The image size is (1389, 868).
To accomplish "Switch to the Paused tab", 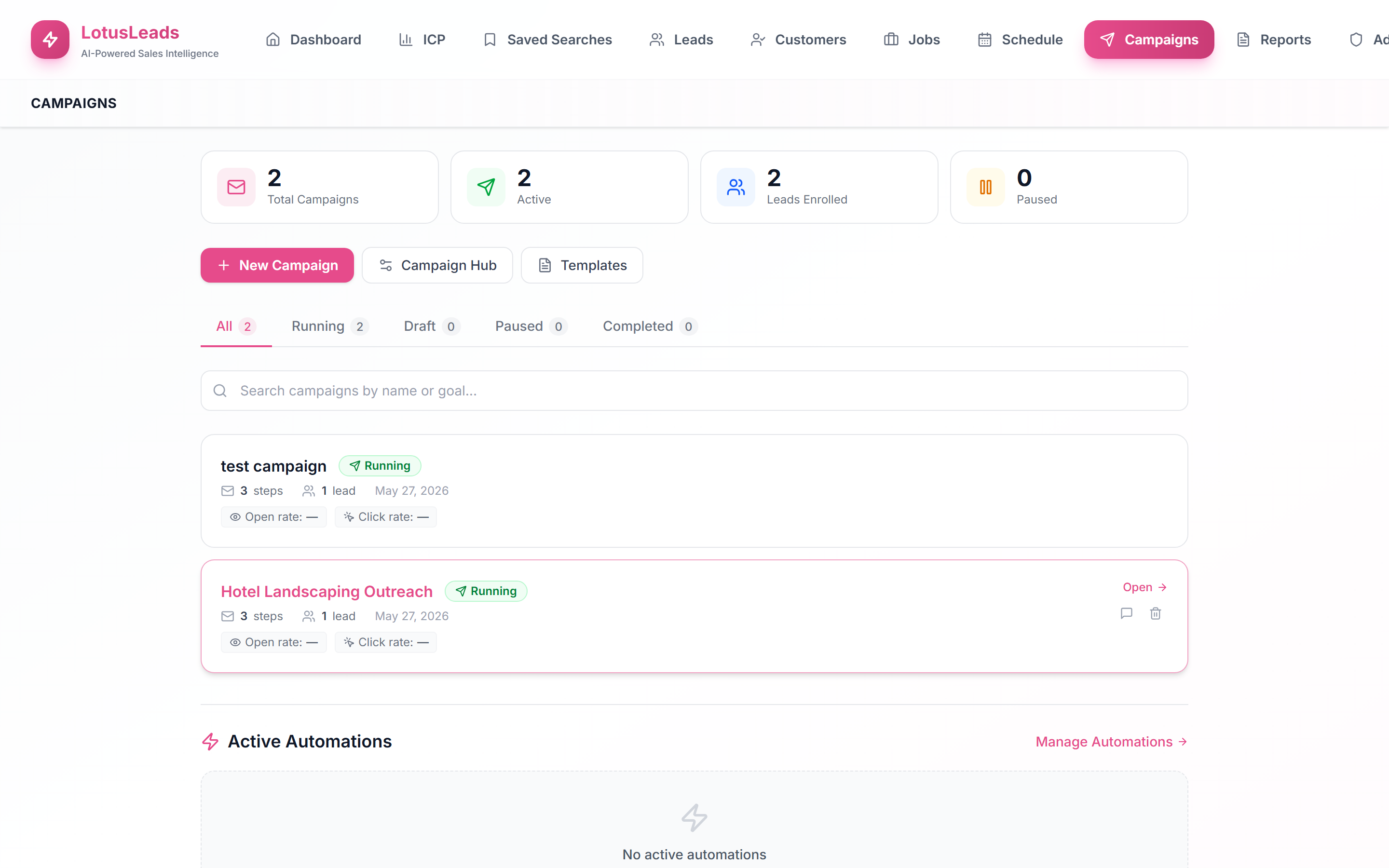I will (531, 326).
